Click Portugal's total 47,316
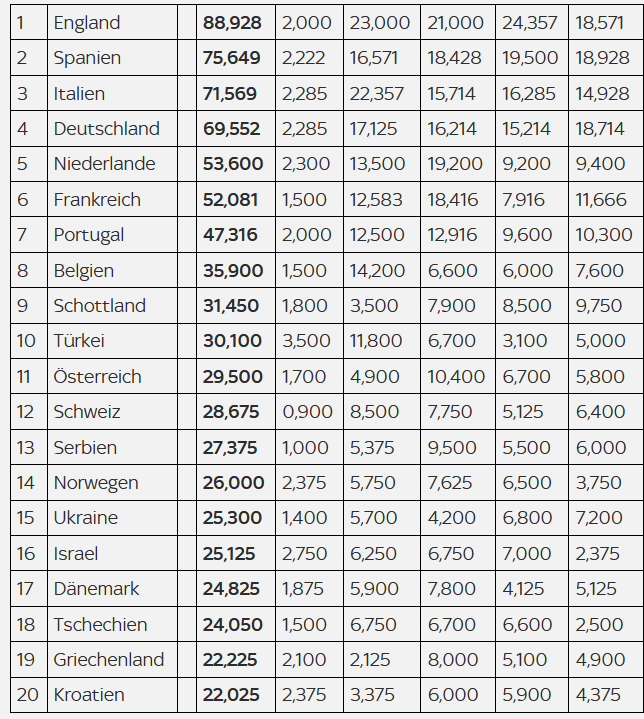This screenshot has height=719, width=644. coord(230,235)
